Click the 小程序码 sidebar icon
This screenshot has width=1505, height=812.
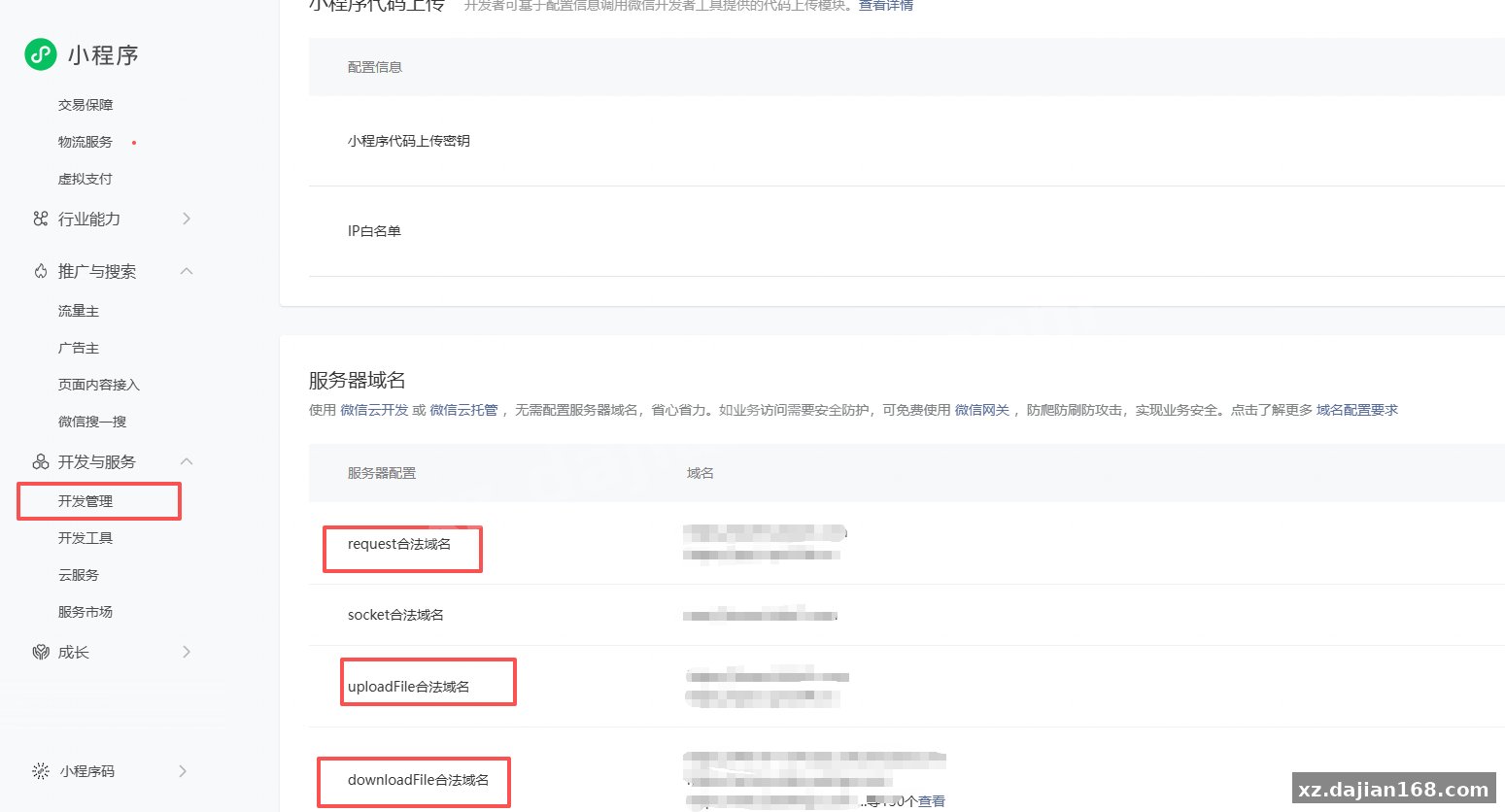pos(40,771)
